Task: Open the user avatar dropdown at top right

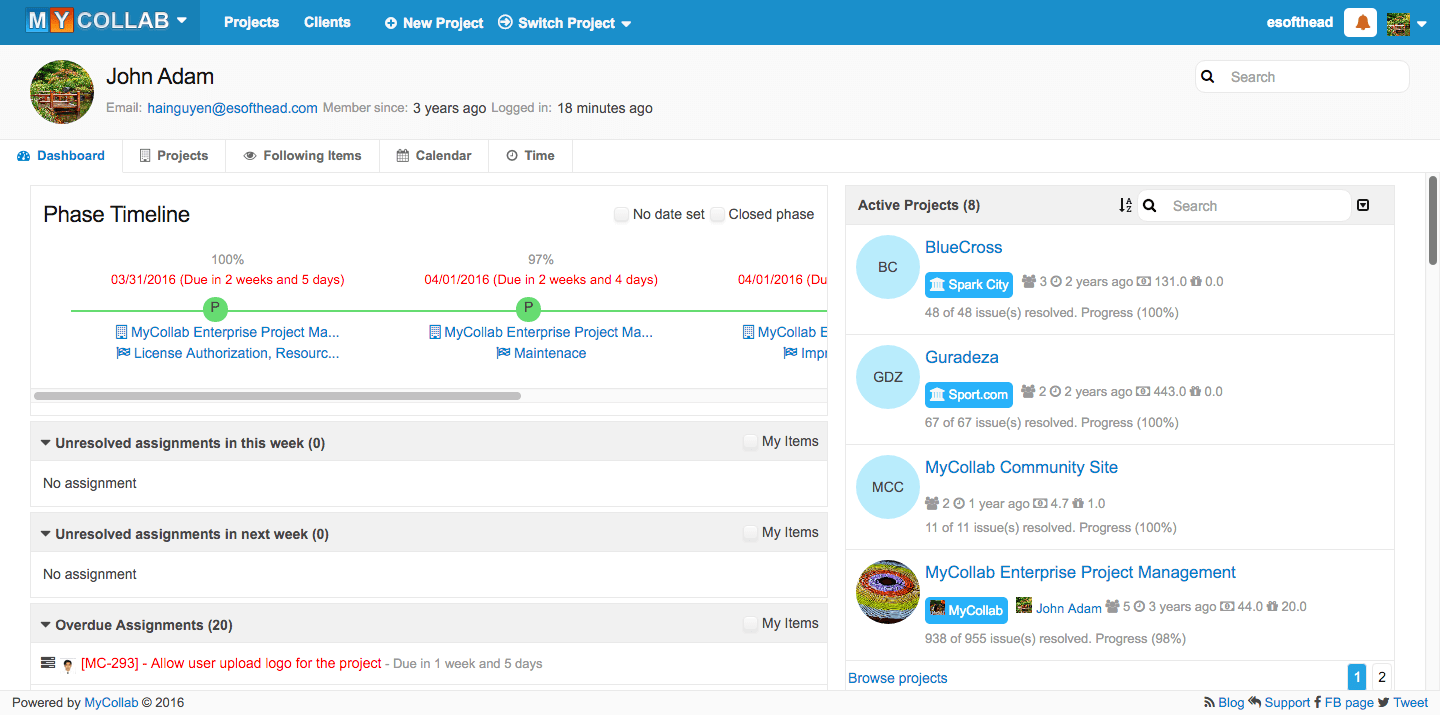Action: point(1404,22)
